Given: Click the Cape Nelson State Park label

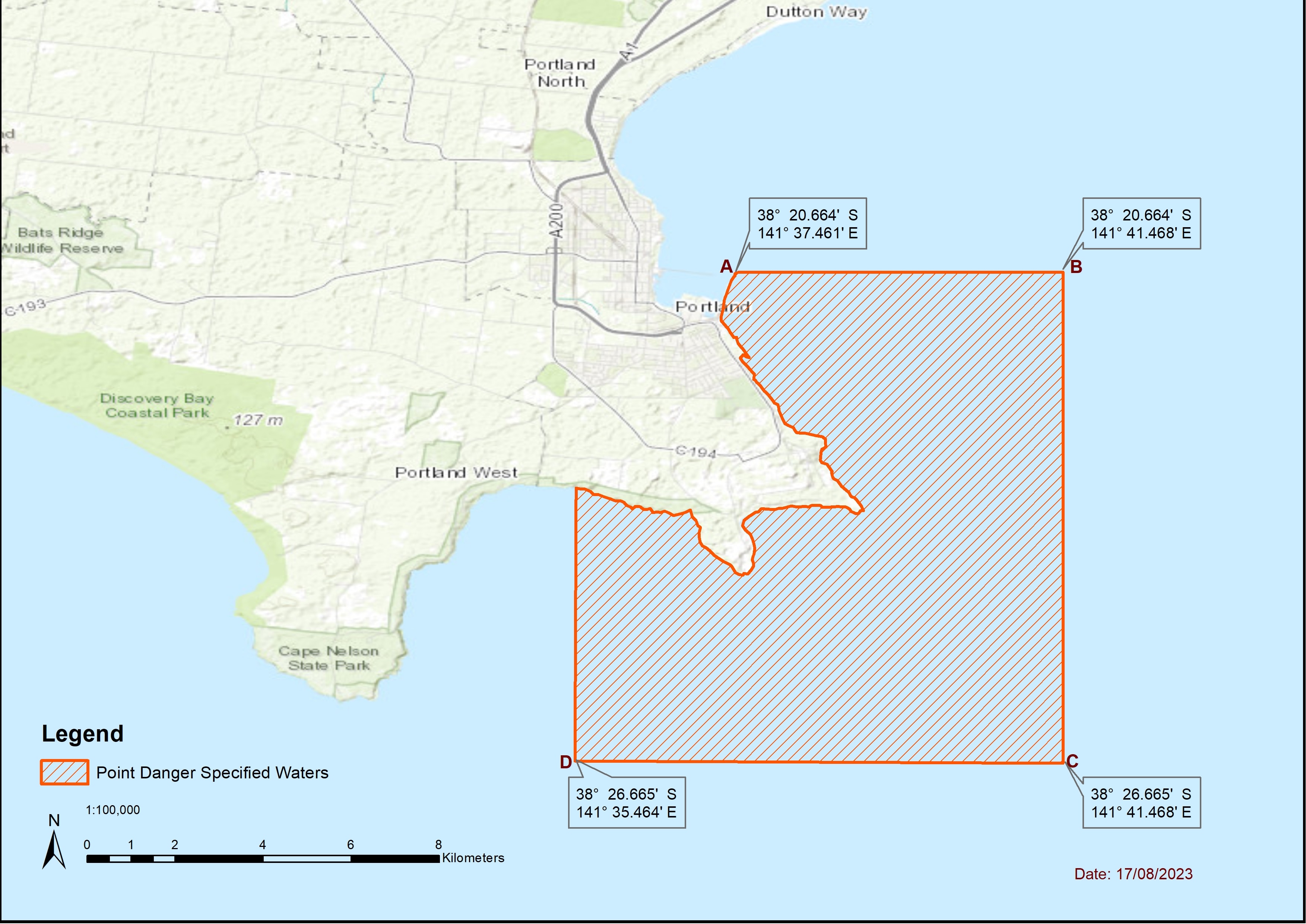Looking at the screenshot, I should pyautogui.click(x=328, y=658).
